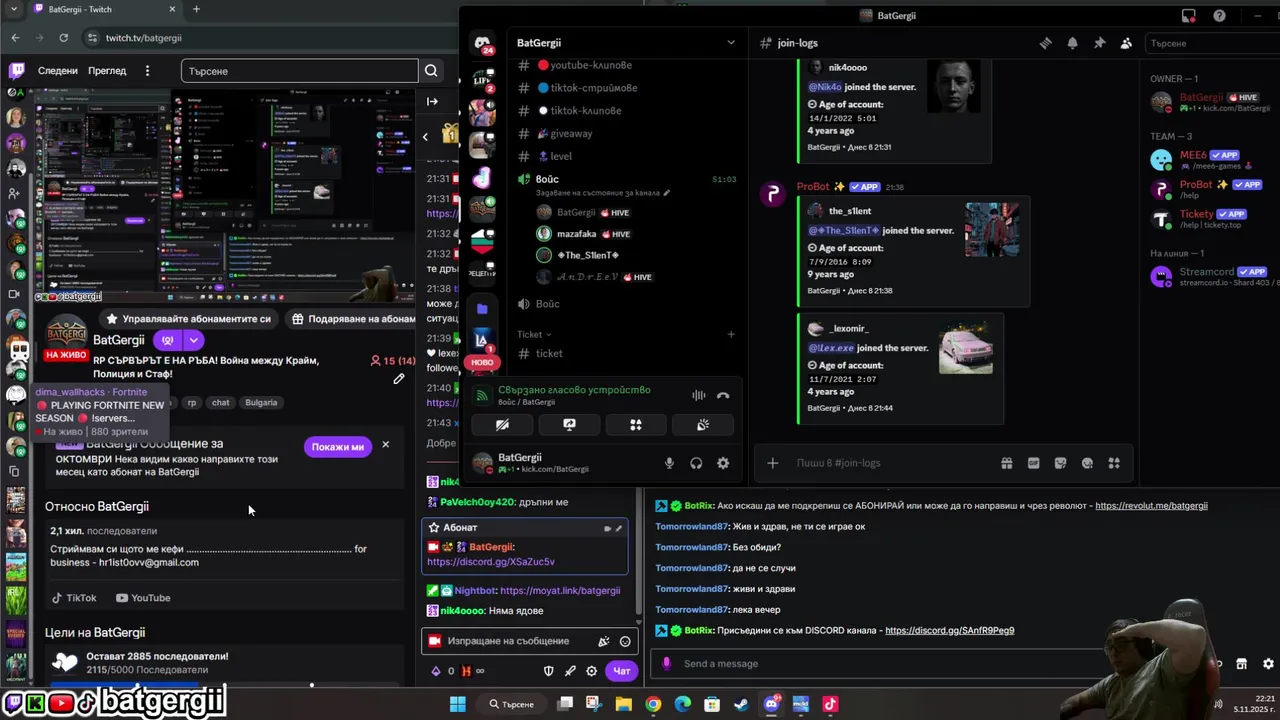
Task: Open dropdown next to Twitch notification button
Action: coord(193,340)
